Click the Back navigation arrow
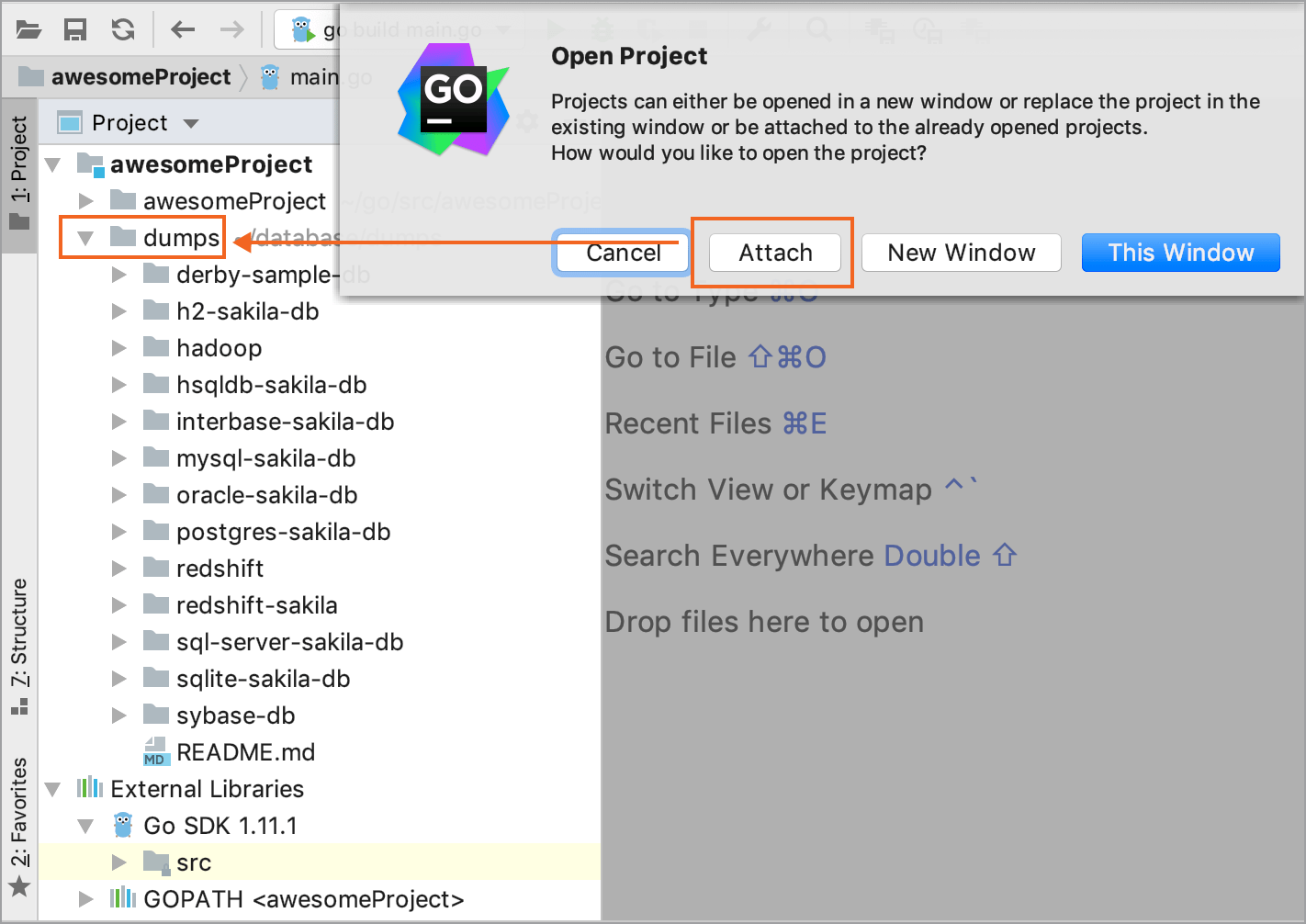The image size is (1306, 924). click(182, 28)
